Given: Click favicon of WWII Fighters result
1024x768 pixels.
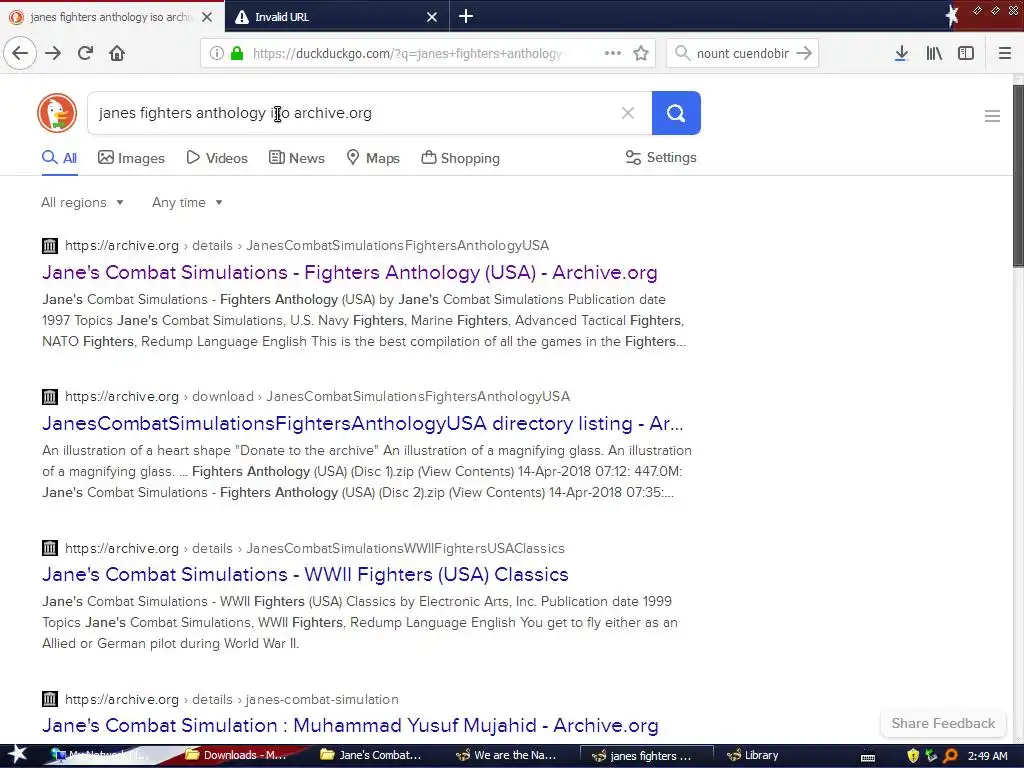Looking at the screenshot, I should click(50, 548).
